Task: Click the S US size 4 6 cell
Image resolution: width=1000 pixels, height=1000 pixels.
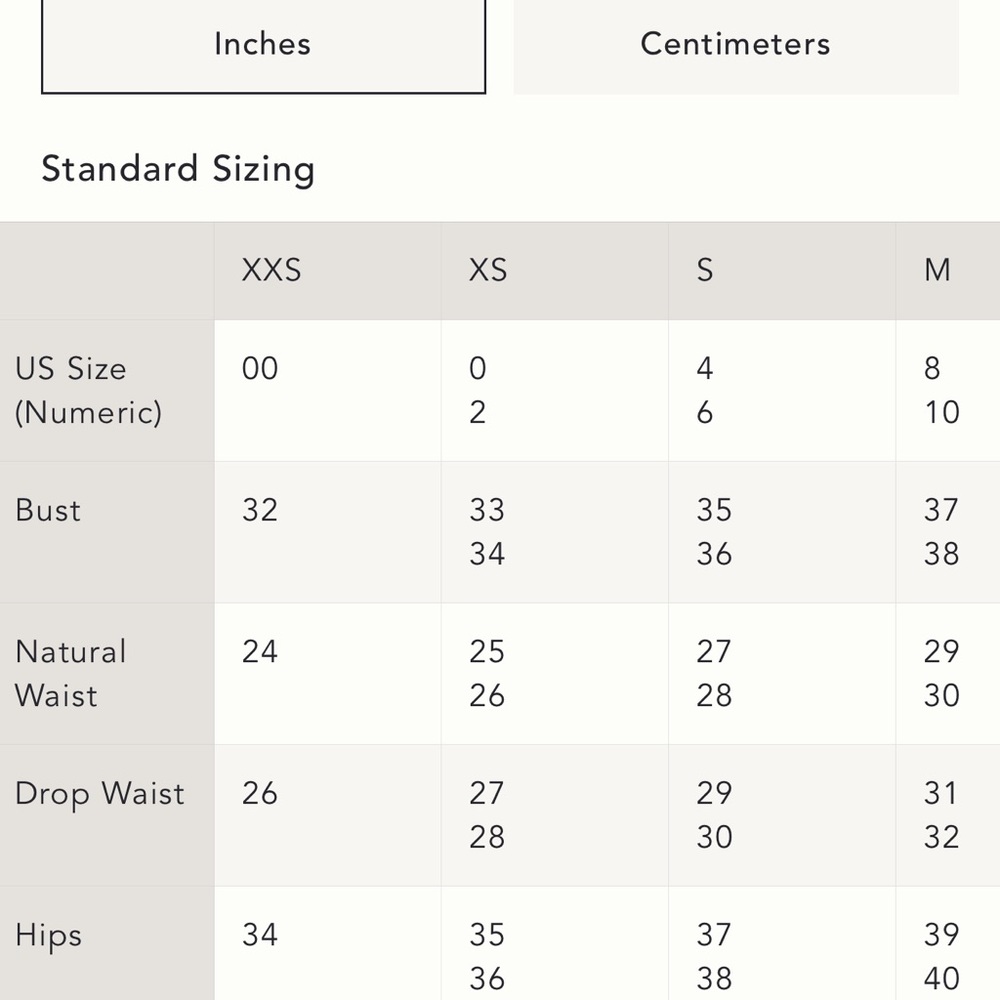Action: click(782, 390)
